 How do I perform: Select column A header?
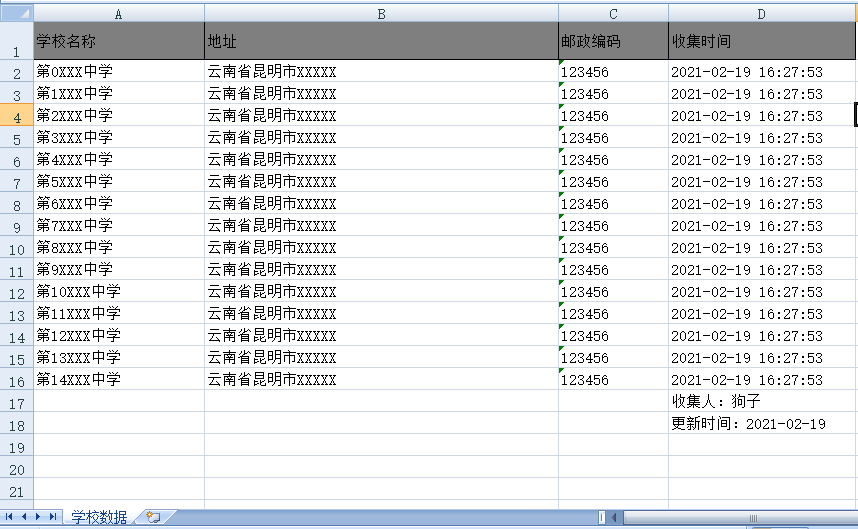tap(119, 14)
